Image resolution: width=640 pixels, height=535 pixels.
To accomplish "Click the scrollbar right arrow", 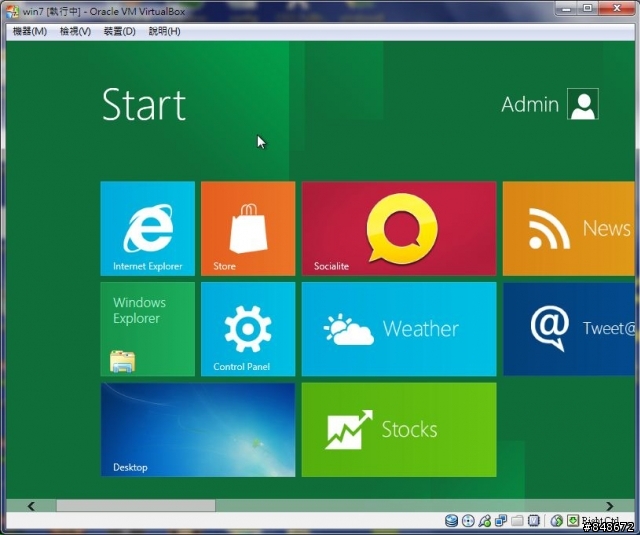I will tap(609, 506).
